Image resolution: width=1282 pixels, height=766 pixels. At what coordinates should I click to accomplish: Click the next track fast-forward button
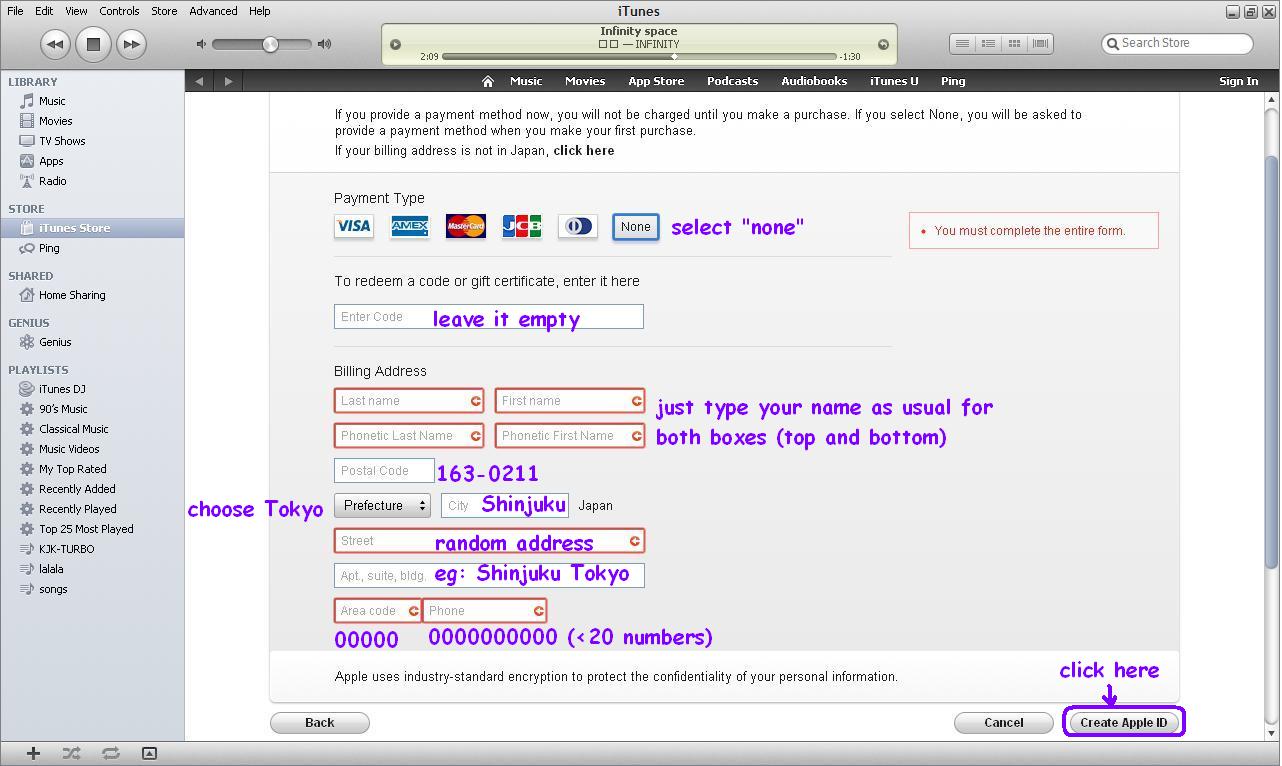point(131,44)
